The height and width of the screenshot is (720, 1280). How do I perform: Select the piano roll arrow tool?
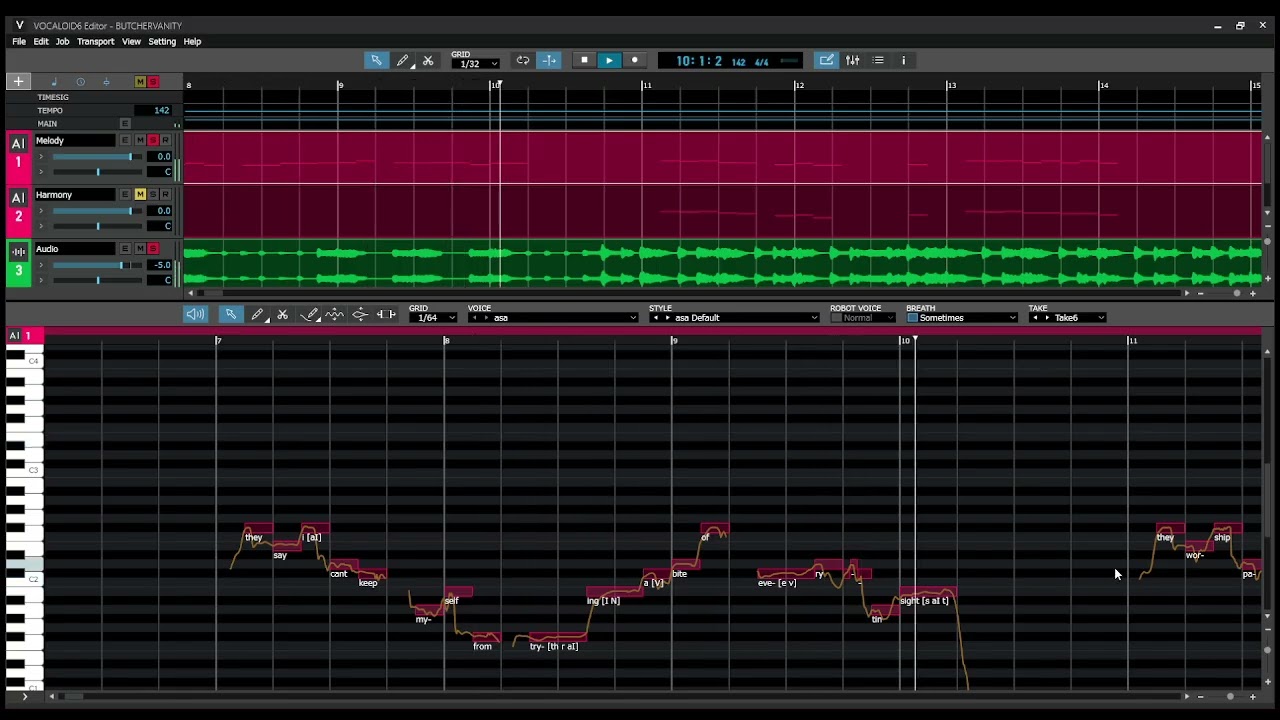pos(230,314)
